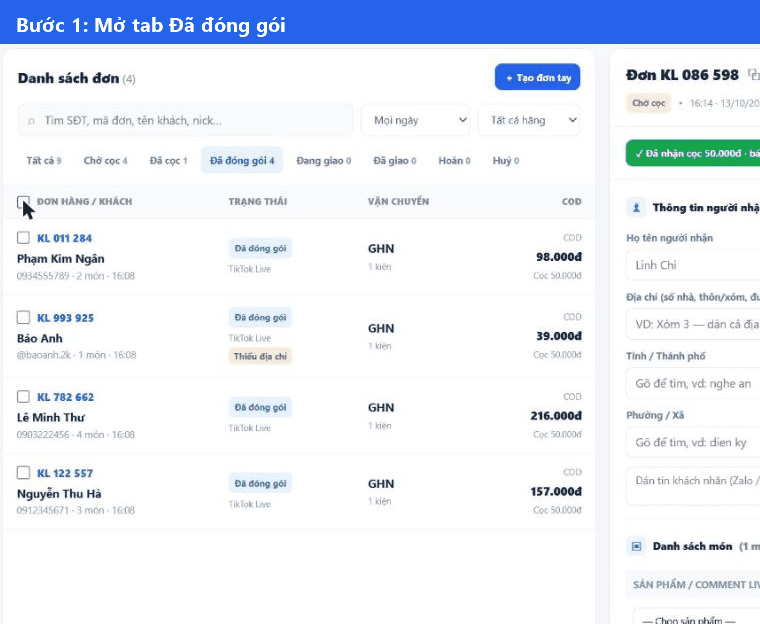Switch to the Chờ cọc tab
Image resolution: width=760 pixels, height=624 pixels.
point(105,160)
